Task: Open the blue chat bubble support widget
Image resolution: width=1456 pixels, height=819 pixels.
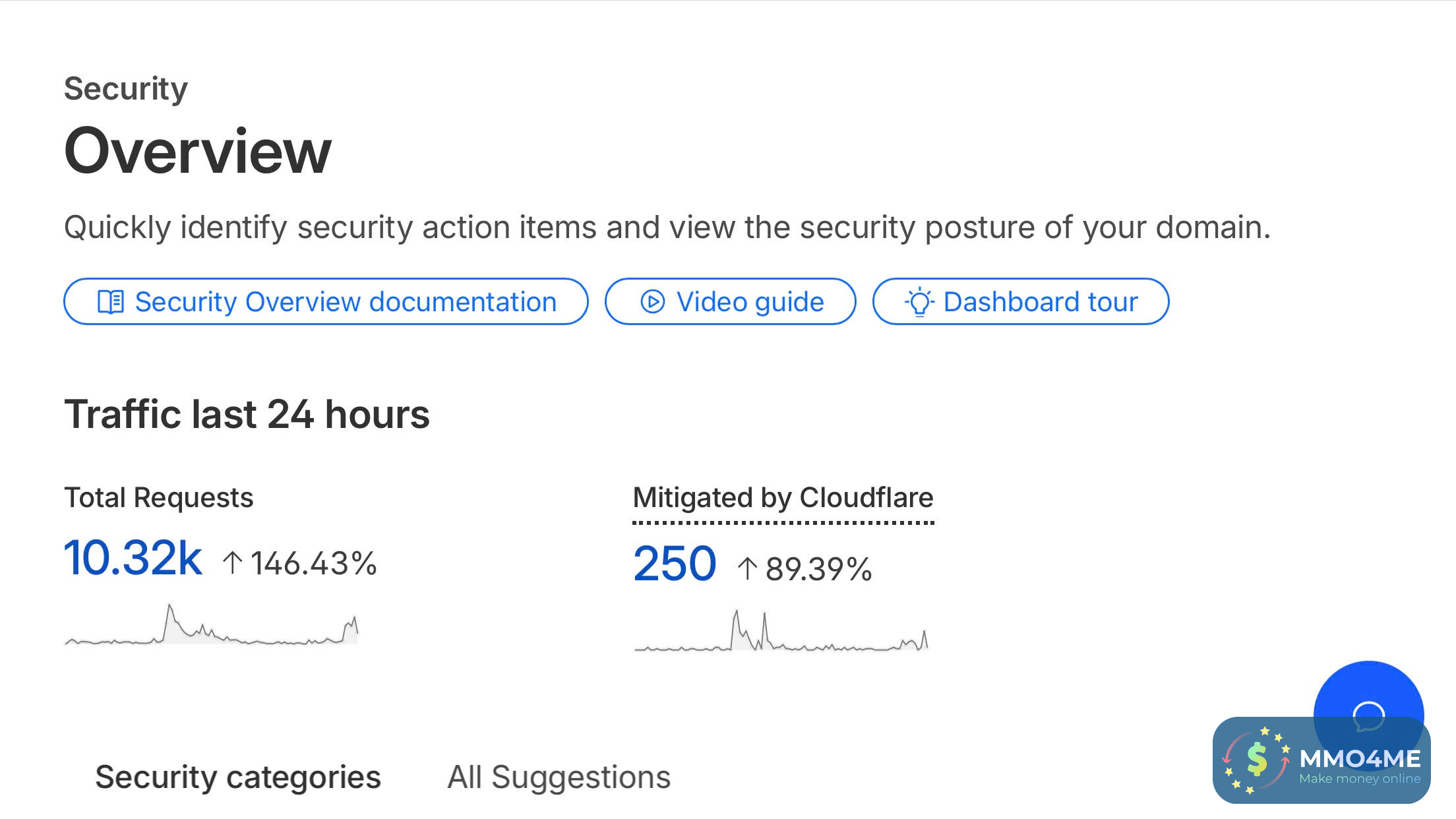Action: point(1368,699)
